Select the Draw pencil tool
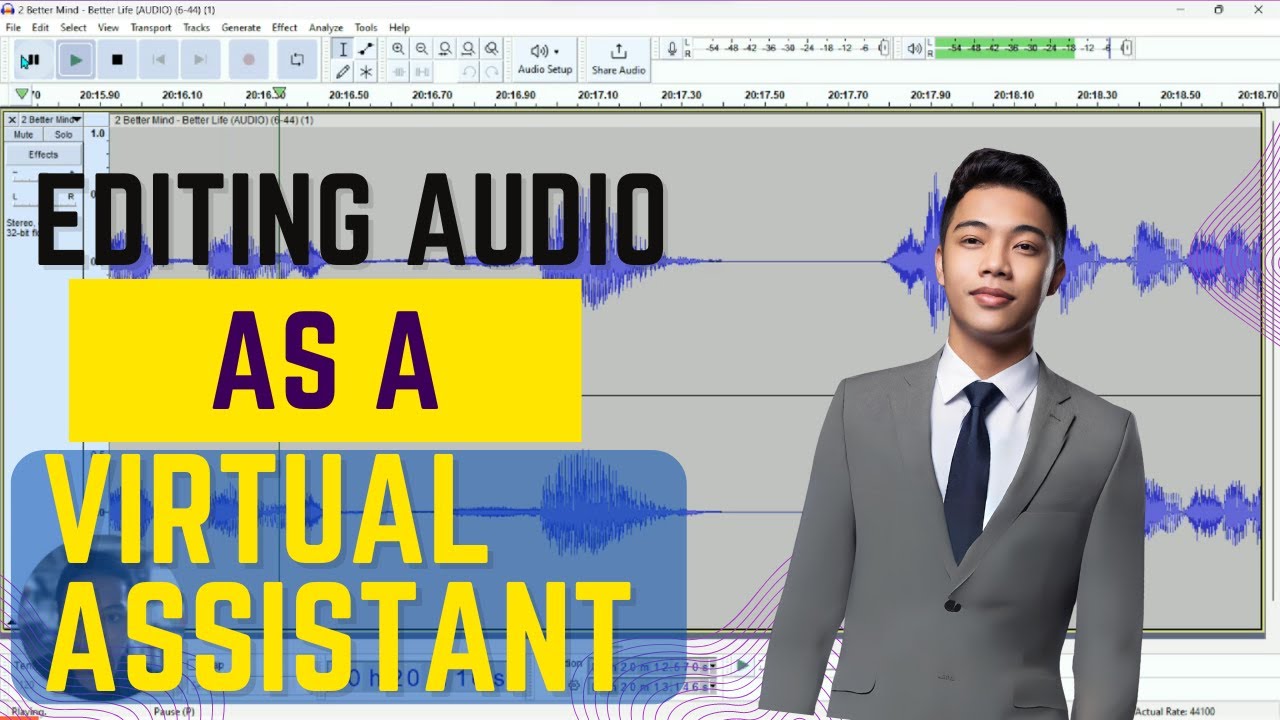This screenshot has height=720, width=1280. [x=343, y=71]
